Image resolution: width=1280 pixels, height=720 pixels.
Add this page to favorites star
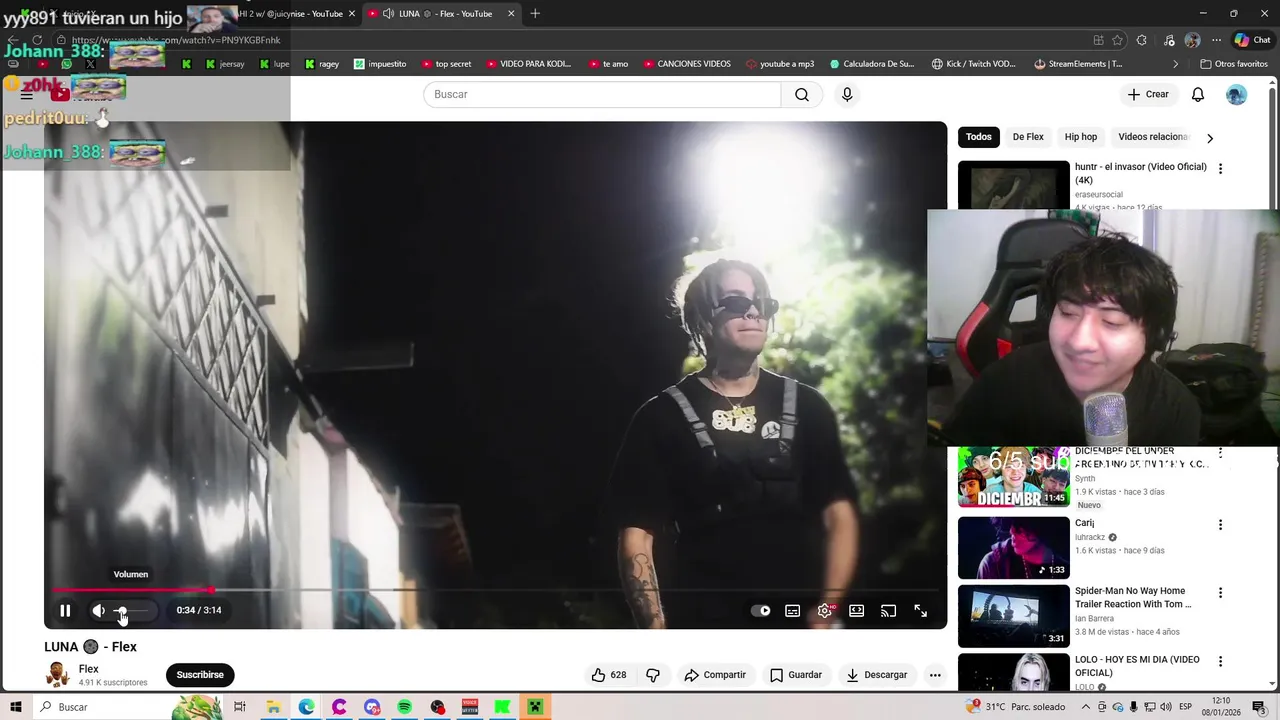point(1117,40)
